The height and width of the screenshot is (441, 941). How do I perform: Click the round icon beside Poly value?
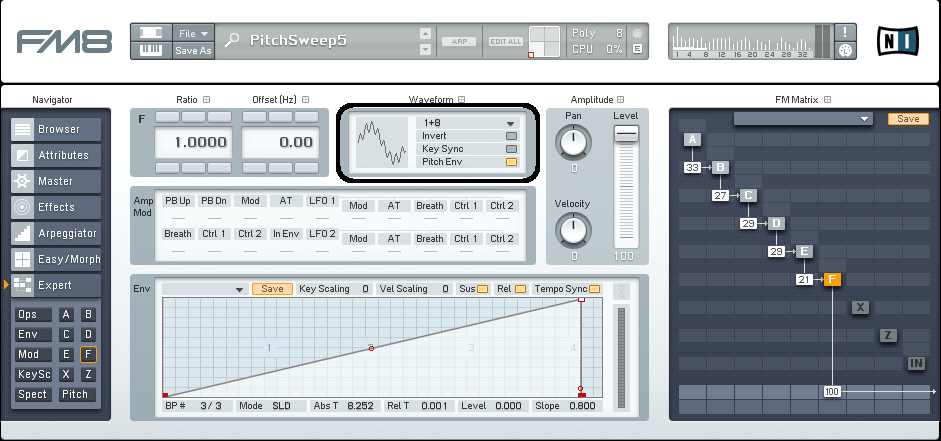(637, 34)
